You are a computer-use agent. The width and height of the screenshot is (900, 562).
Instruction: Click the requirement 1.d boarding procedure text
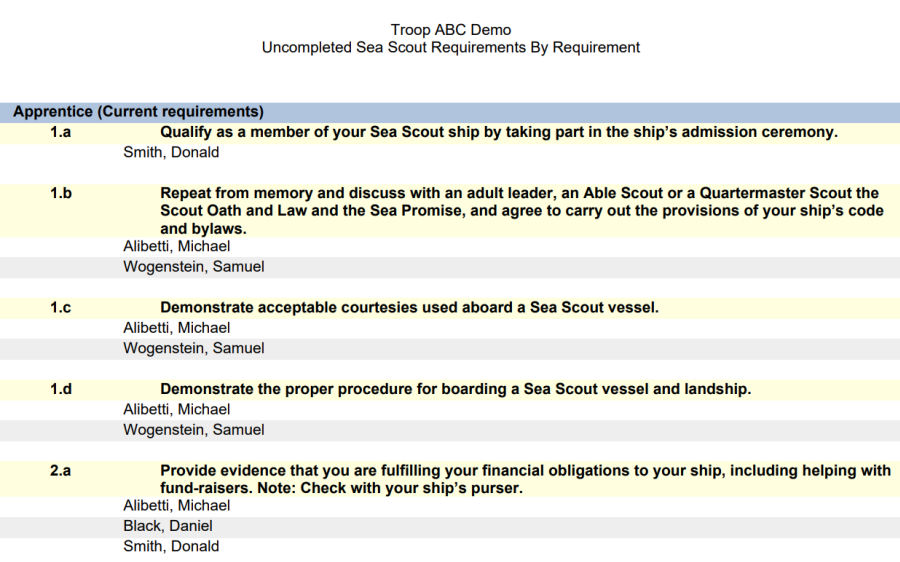[456, 389]
